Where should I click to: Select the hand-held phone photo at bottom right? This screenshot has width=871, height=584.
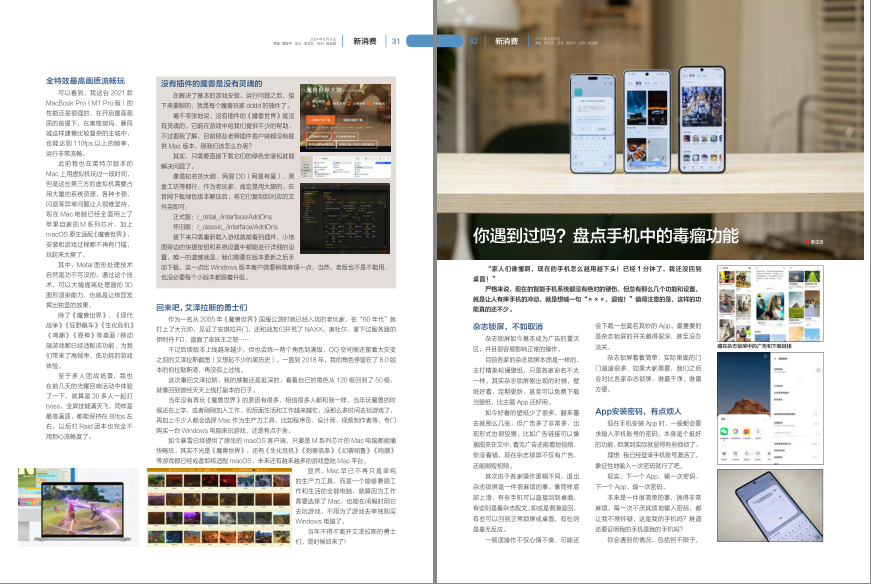click(x=770, y=506)
